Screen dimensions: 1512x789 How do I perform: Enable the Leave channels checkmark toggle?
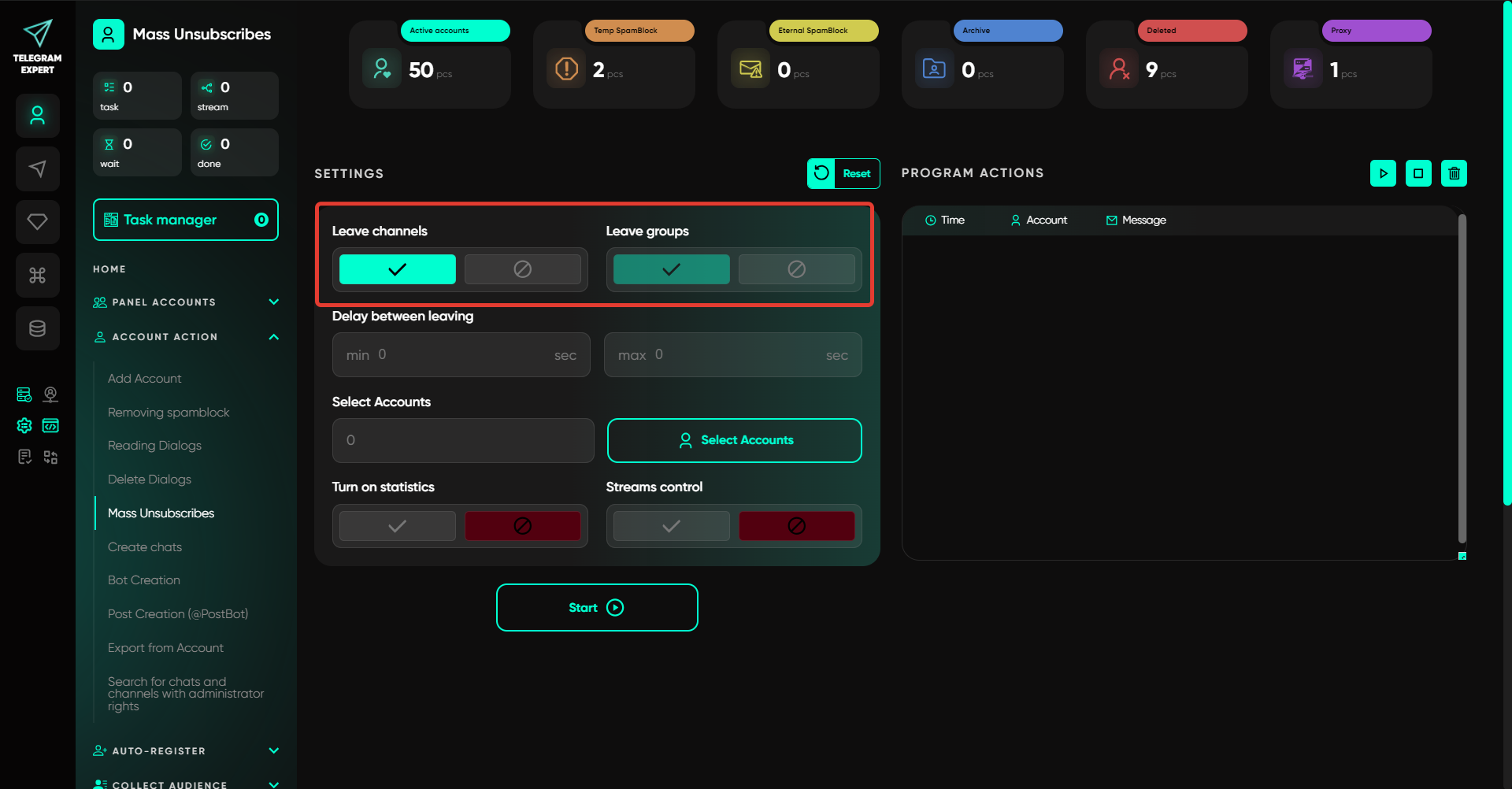(397, 269)
